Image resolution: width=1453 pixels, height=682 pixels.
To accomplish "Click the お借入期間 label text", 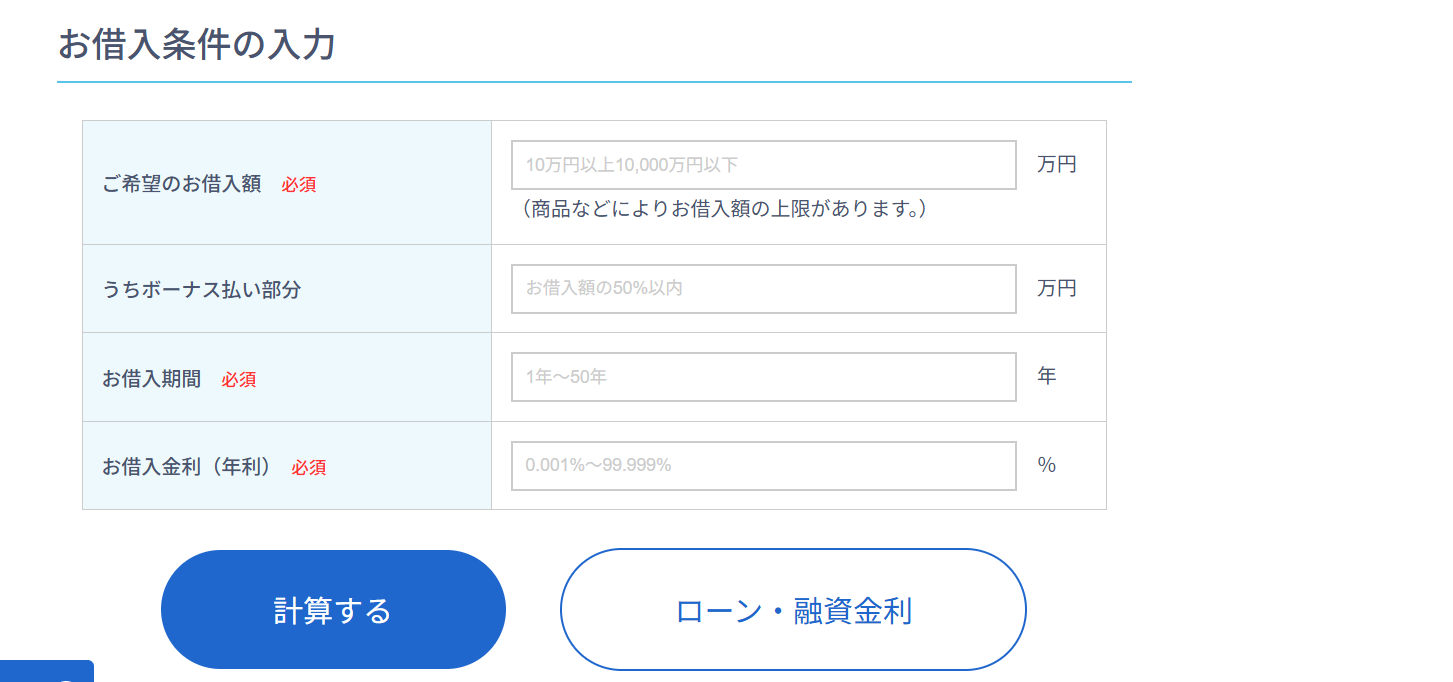I will pyautogui.click(x=151, y=379).
